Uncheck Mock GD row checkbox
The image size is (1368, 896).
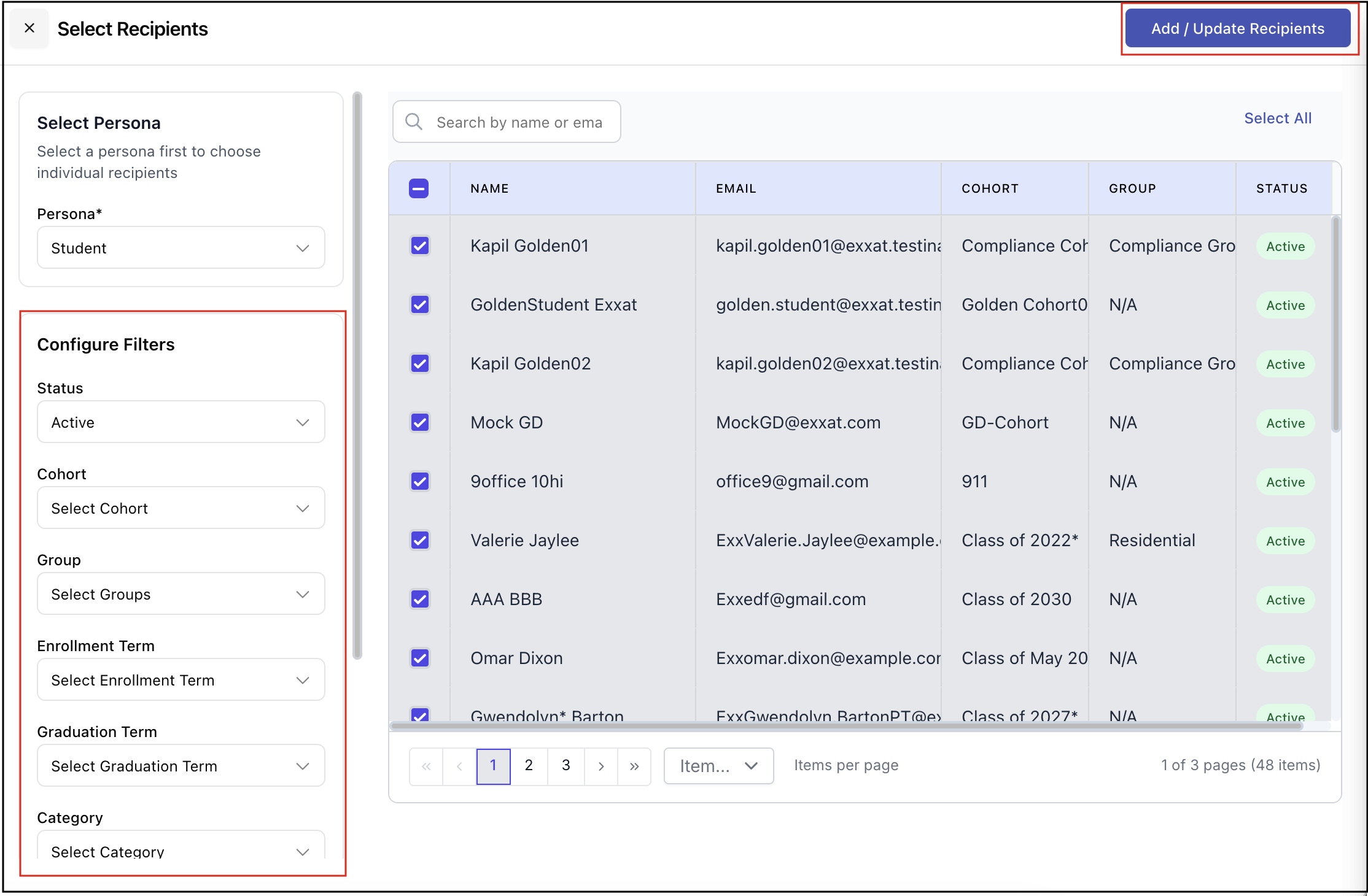tap(420, 423)
